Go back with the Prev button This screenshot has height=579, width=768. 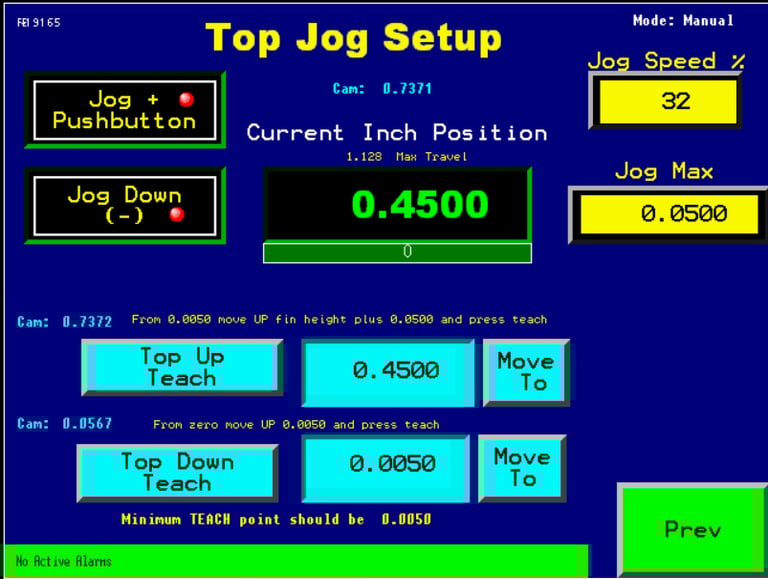click(x=693, y=530)
